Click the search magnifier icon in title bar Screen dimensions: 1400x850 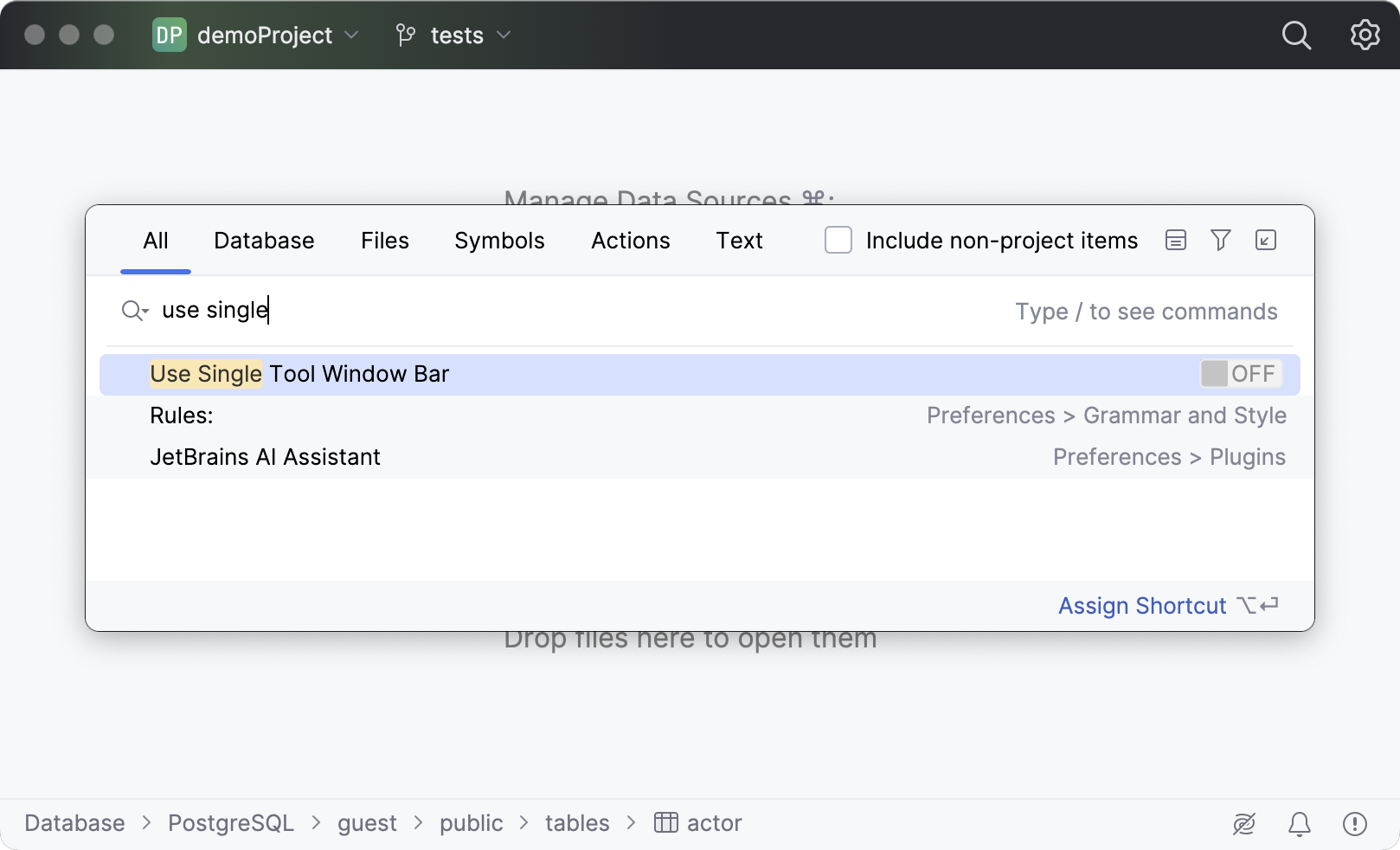tap(1295, 35)
